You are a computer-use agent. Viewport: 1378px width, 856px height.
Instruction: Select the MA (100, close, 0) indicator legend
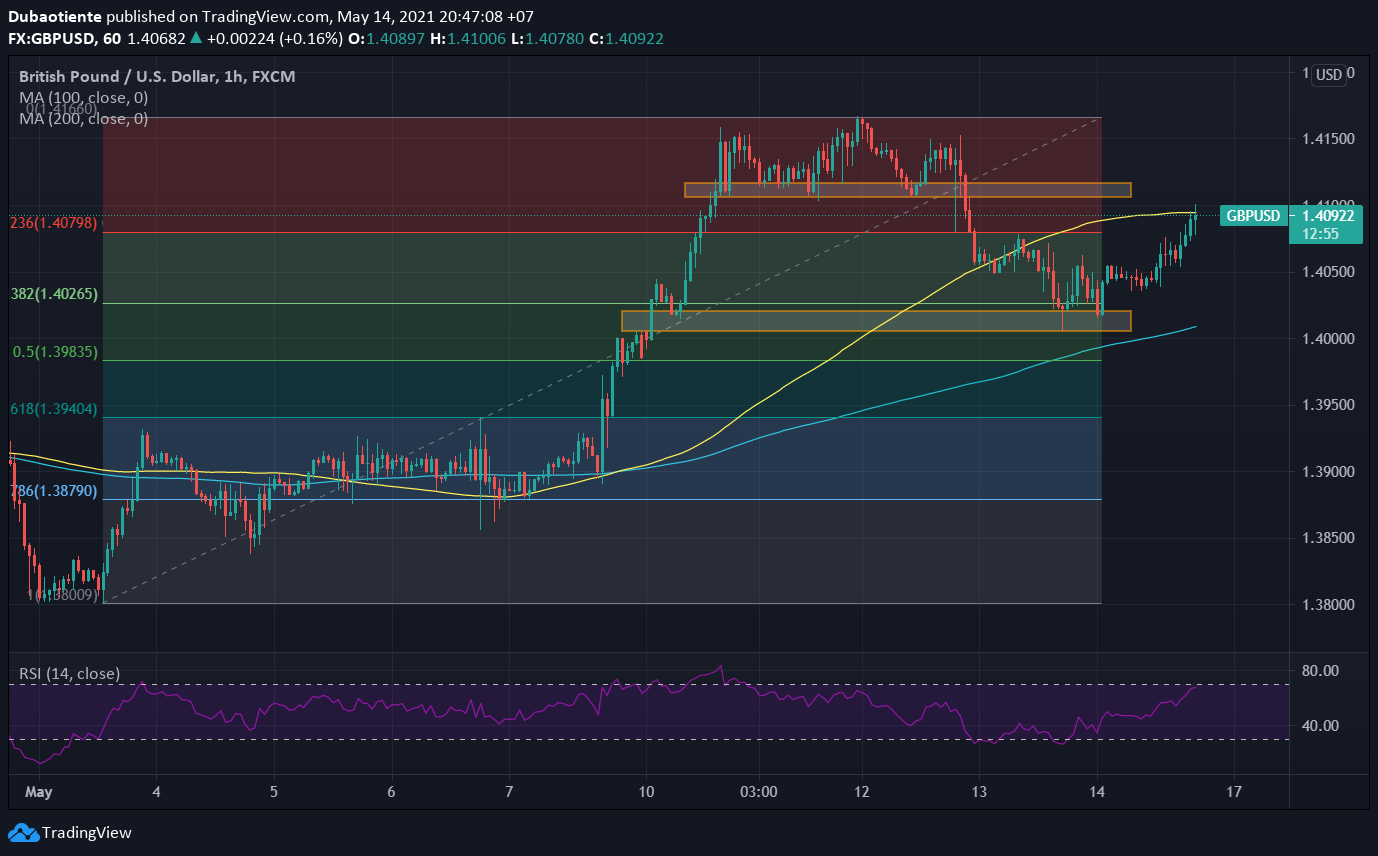[85, 98]
